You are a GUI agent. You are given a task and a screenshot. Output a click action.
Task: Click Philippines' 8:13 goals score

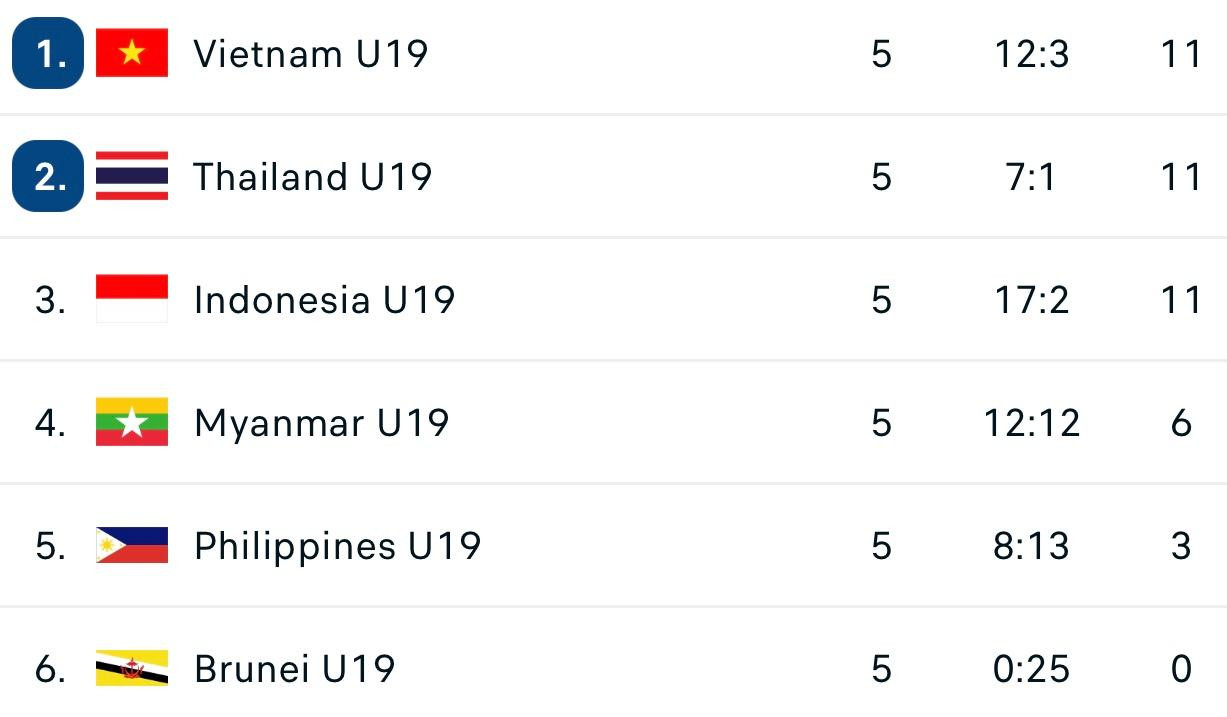click(1031, 546)
